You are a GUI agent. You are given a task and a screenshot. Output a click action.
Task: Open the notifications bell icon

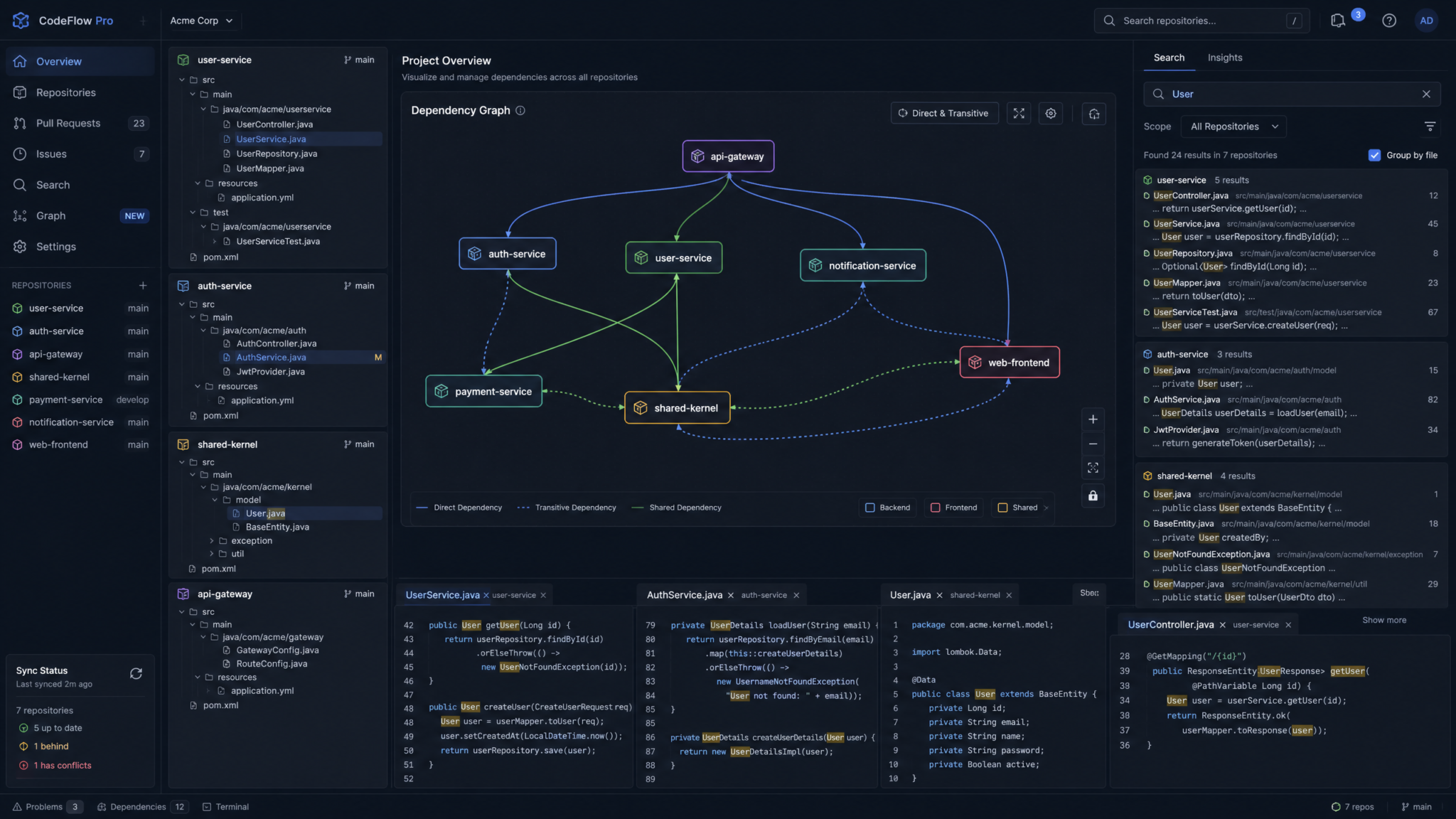coord(1337,21)
